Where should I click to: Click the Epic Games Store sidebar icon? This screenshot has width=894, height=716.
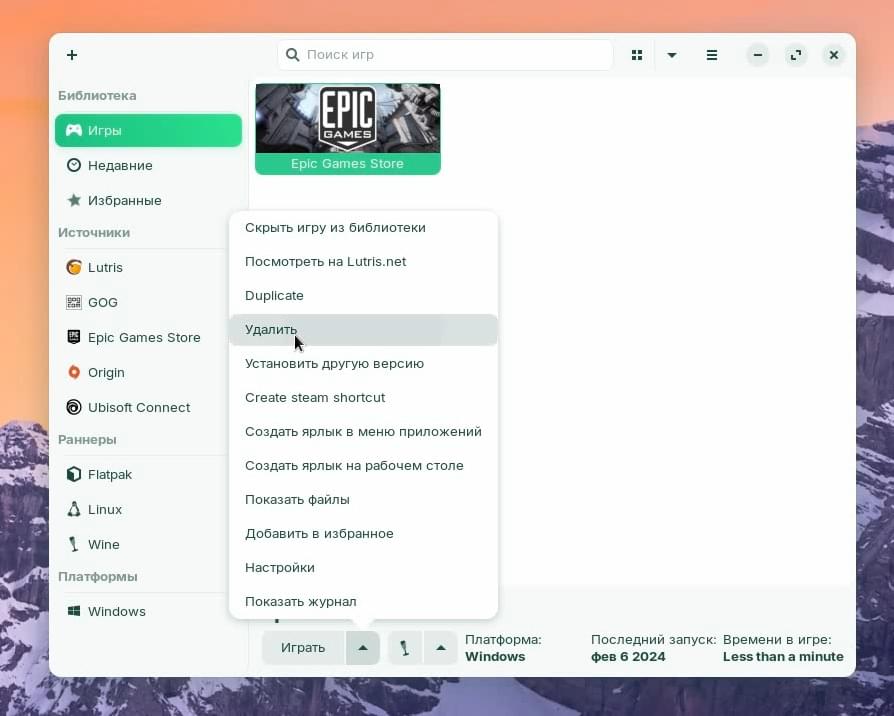(74, 337)
